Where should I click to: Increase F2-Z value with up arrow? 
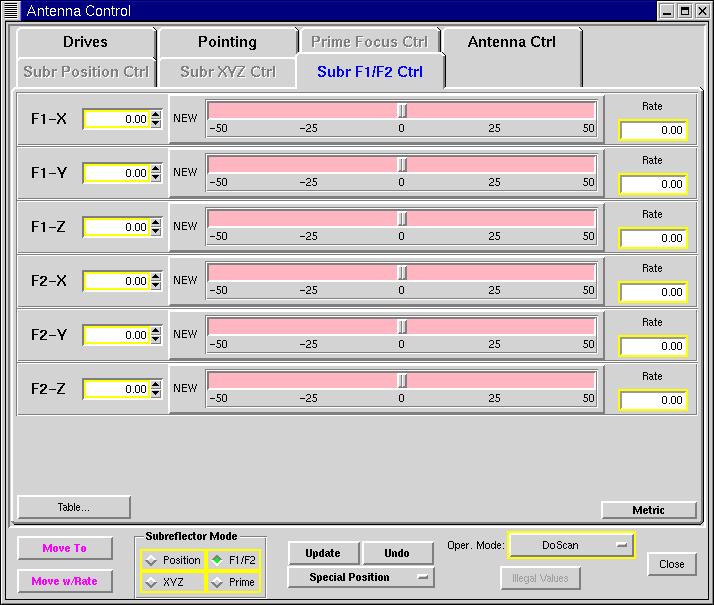pyautogui.click(x=156, y=385)
